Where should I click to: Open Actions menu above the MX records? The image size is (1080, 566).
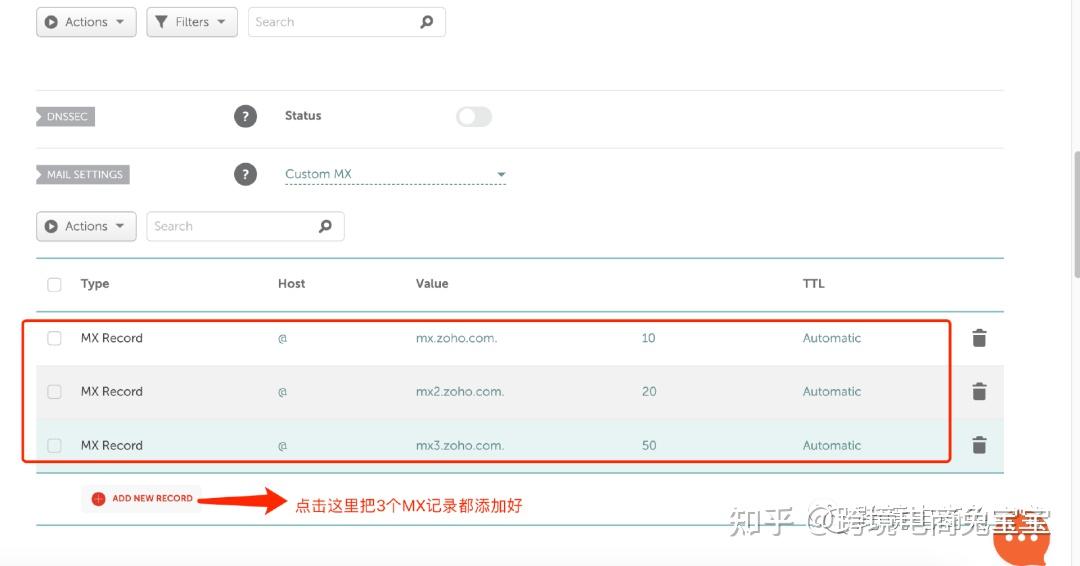86,226
